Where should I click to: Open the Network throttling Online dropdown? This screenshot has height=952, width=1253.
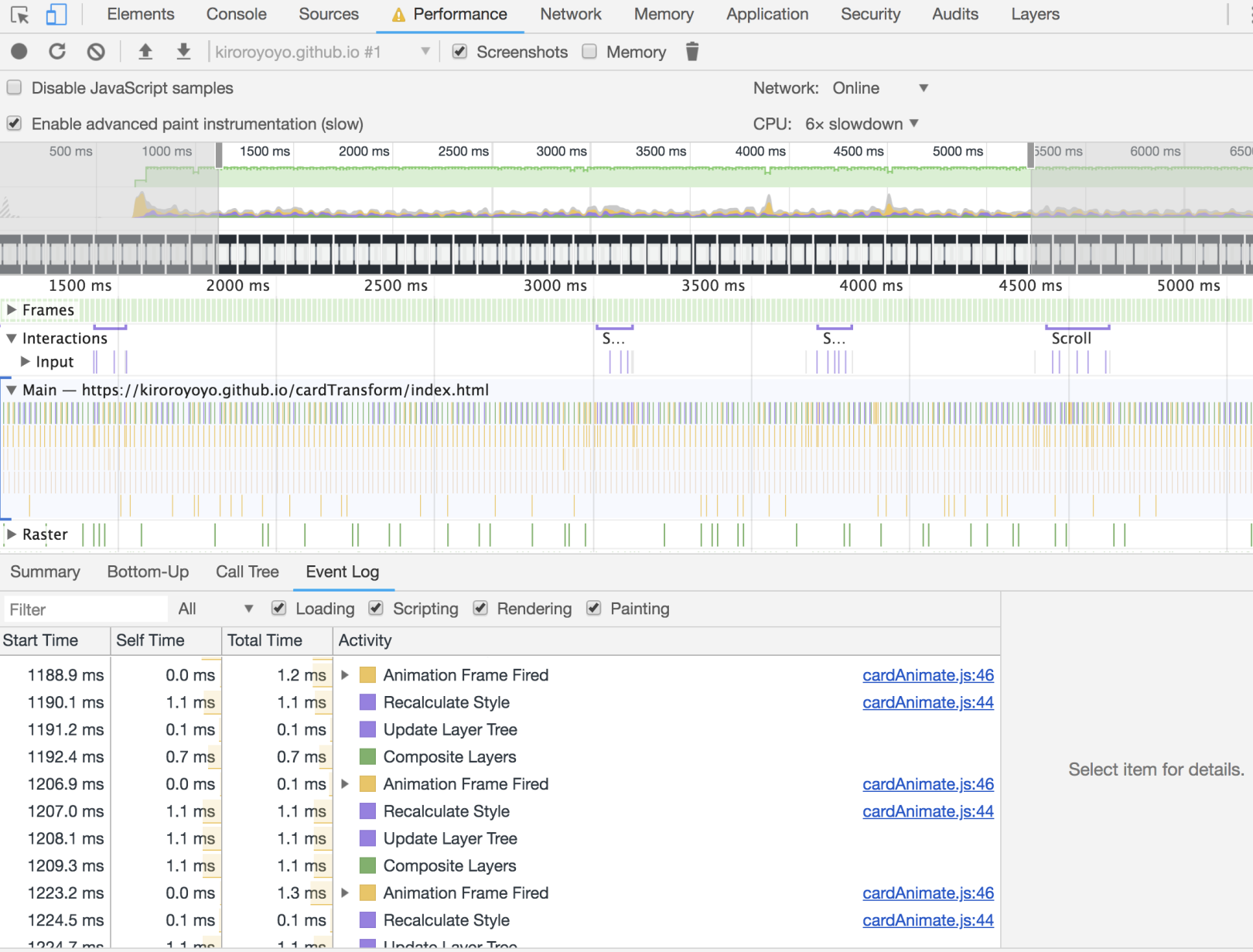(x=880, y=88)
